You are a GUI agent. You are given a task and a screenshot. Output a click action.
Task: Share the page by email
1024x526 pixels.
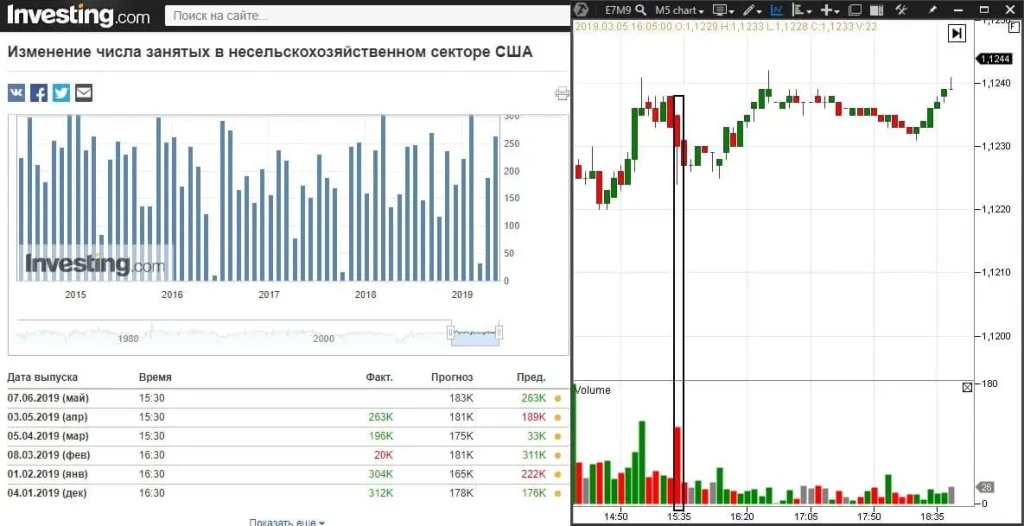[84, 93]
